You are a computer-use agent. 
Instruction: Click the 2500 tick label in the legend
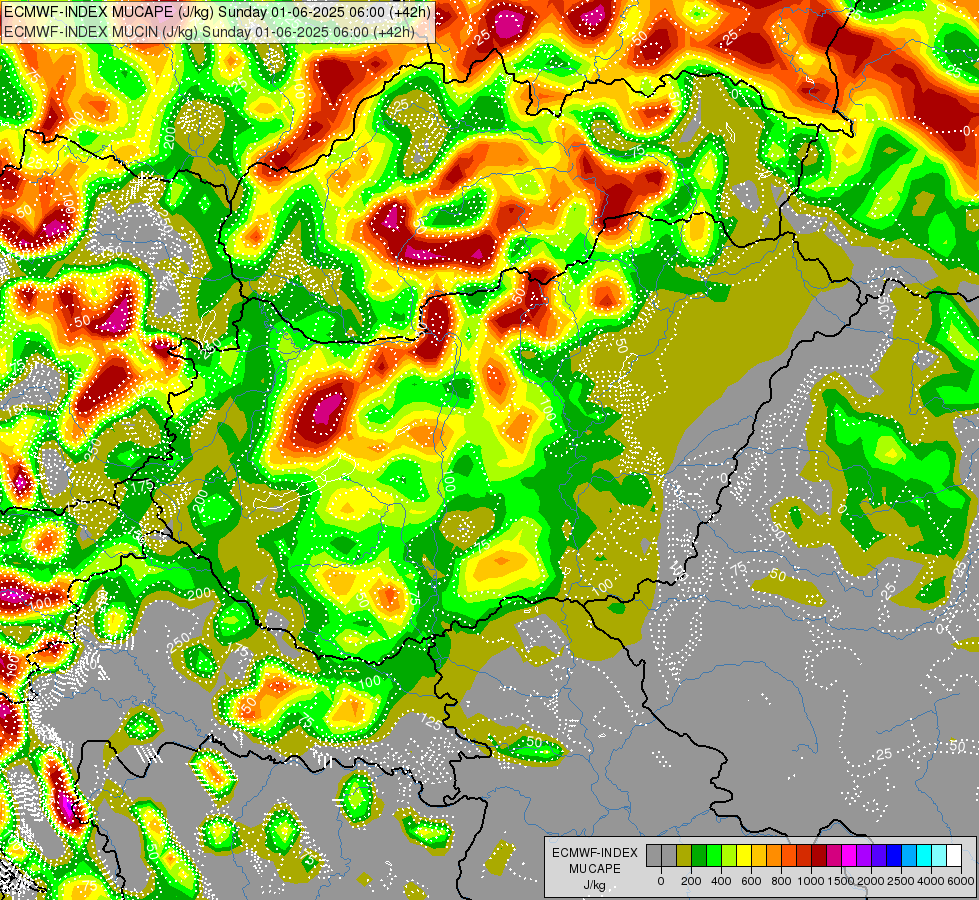pyautogui.click(x=902, y=881)
